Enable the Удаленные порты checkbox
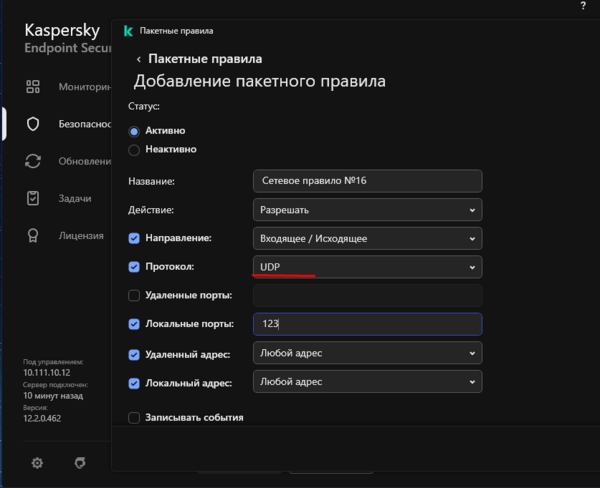The width and height of the screenshot is (600, 488). 134,295
